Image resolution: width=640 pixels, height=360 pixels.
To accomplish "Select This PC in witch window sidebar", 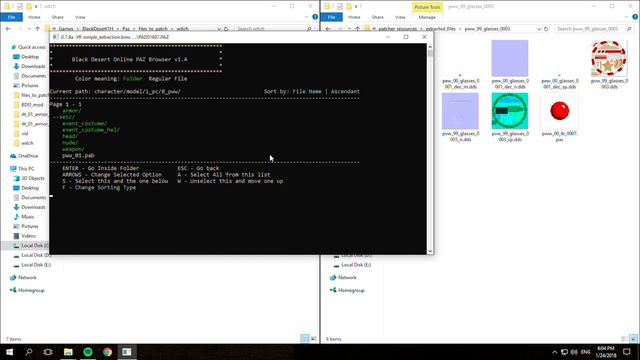I will pyautogui.click(x=26, y=169).
